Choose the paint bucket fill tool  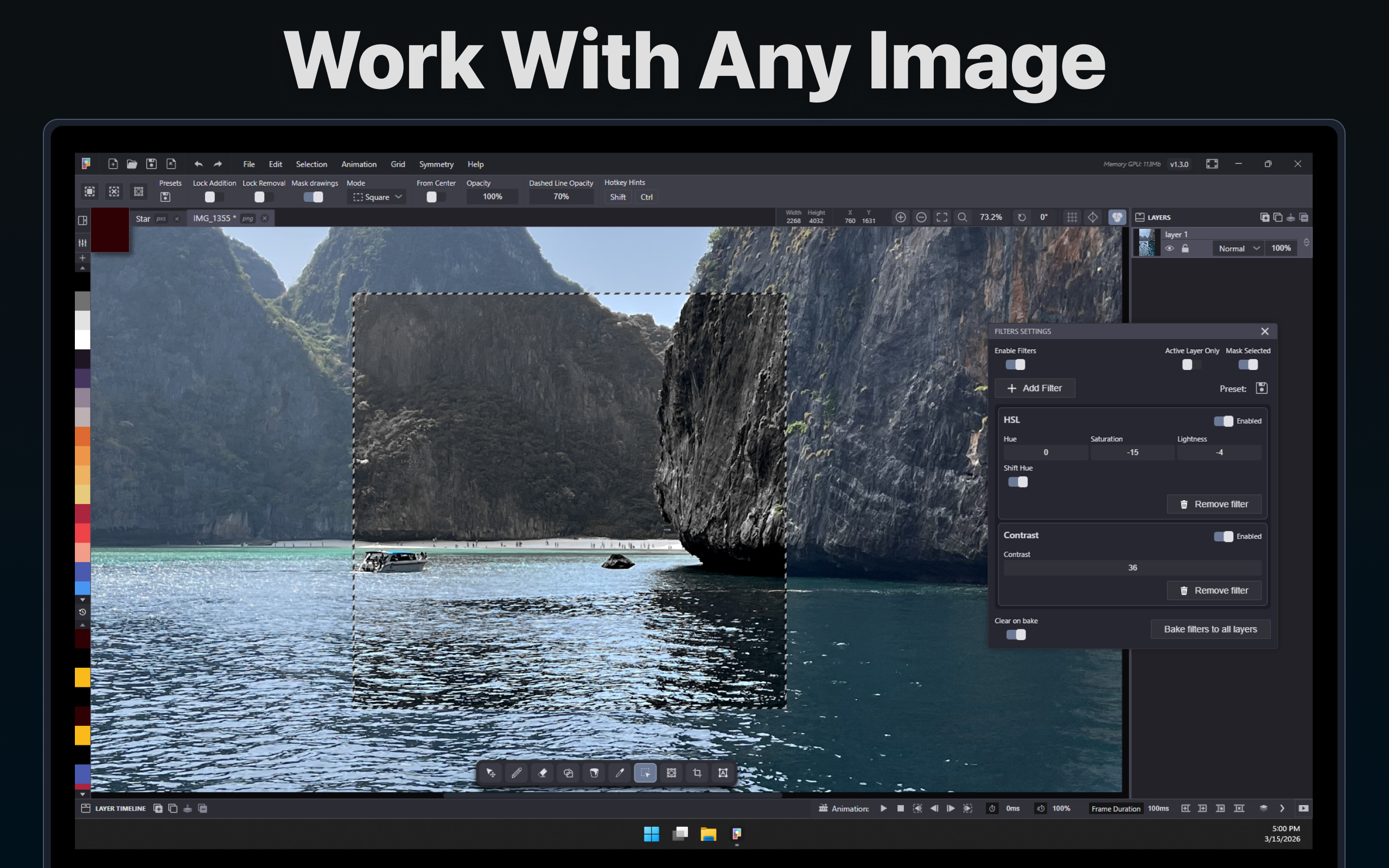pos(594,773)
